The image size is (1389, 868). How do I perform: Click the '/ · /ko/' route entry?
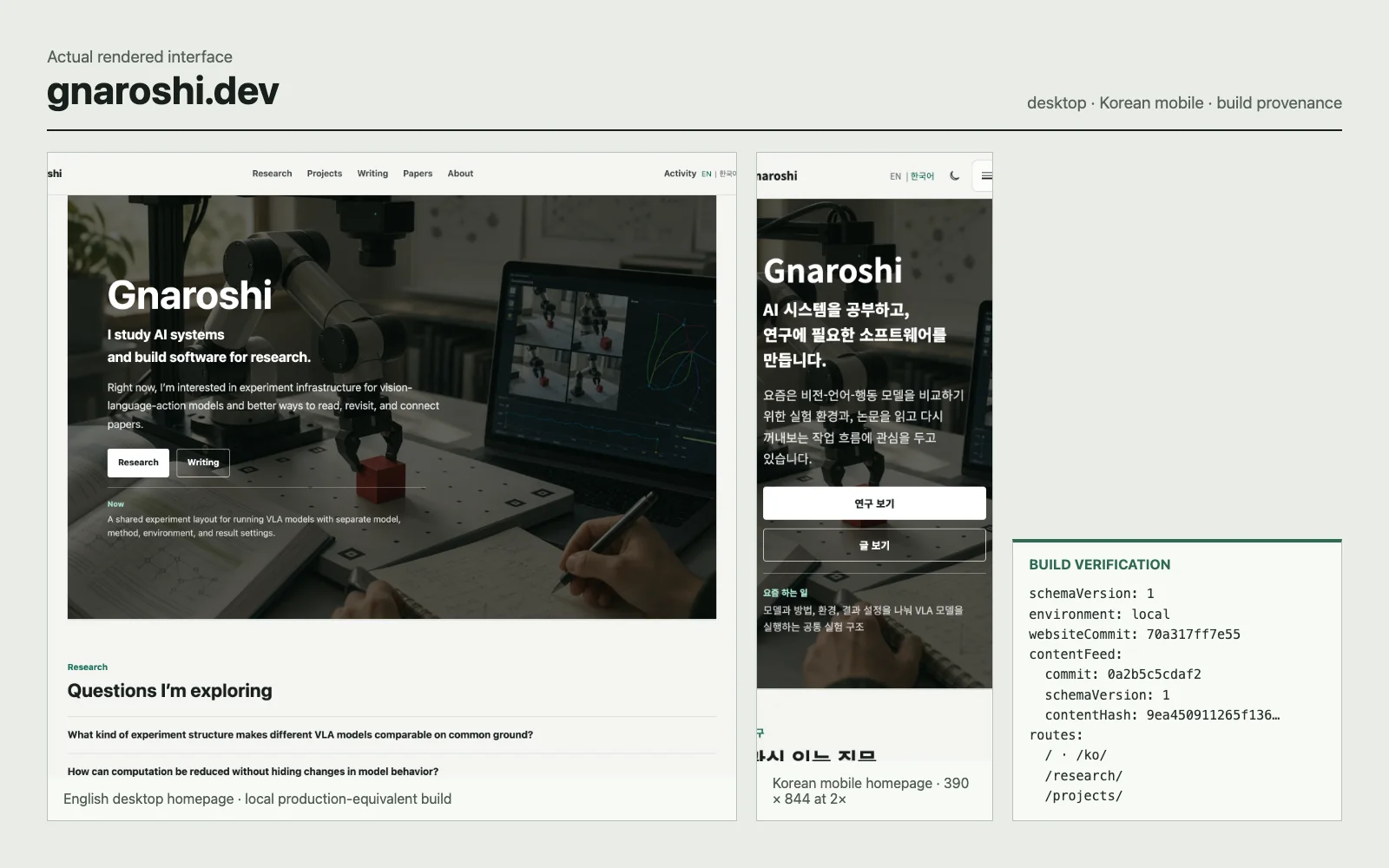tap(1076, 755)
